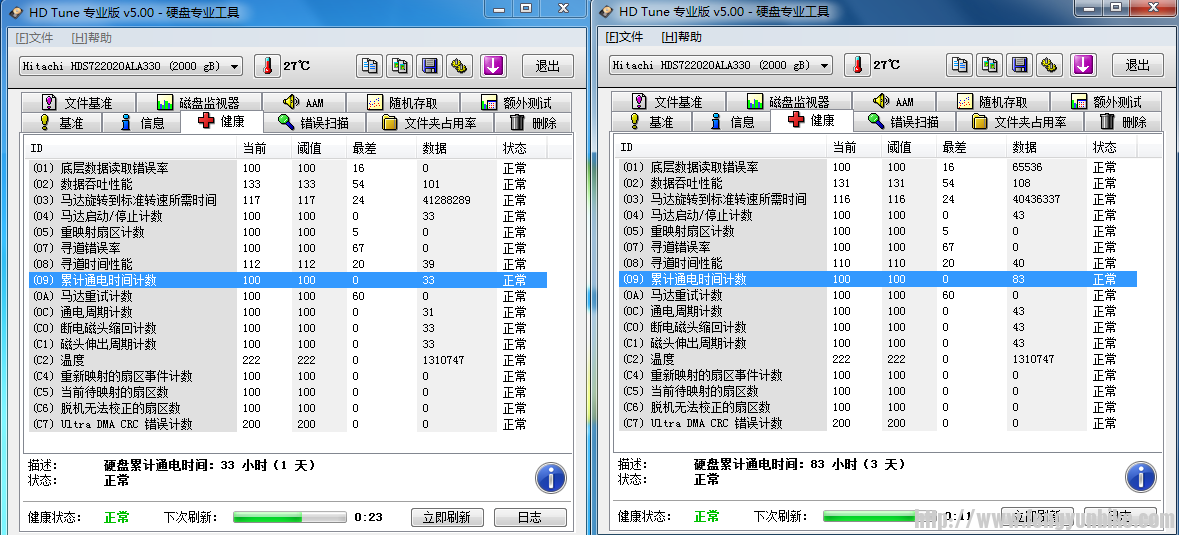Screen dimensions: 1179x535
Task: Click copy text to clipboard icon in left window
Action: tap(370, 66)
